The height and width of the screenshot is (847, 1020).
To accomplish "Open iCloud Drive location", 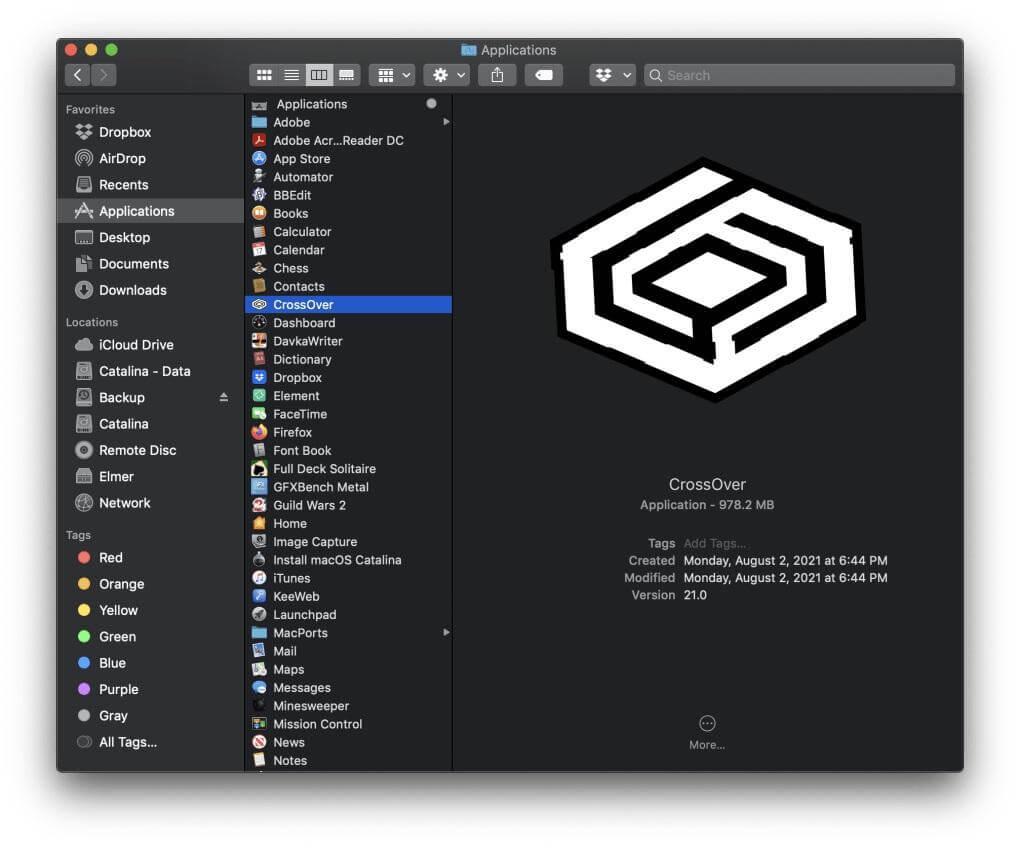I will click(151, 345).
